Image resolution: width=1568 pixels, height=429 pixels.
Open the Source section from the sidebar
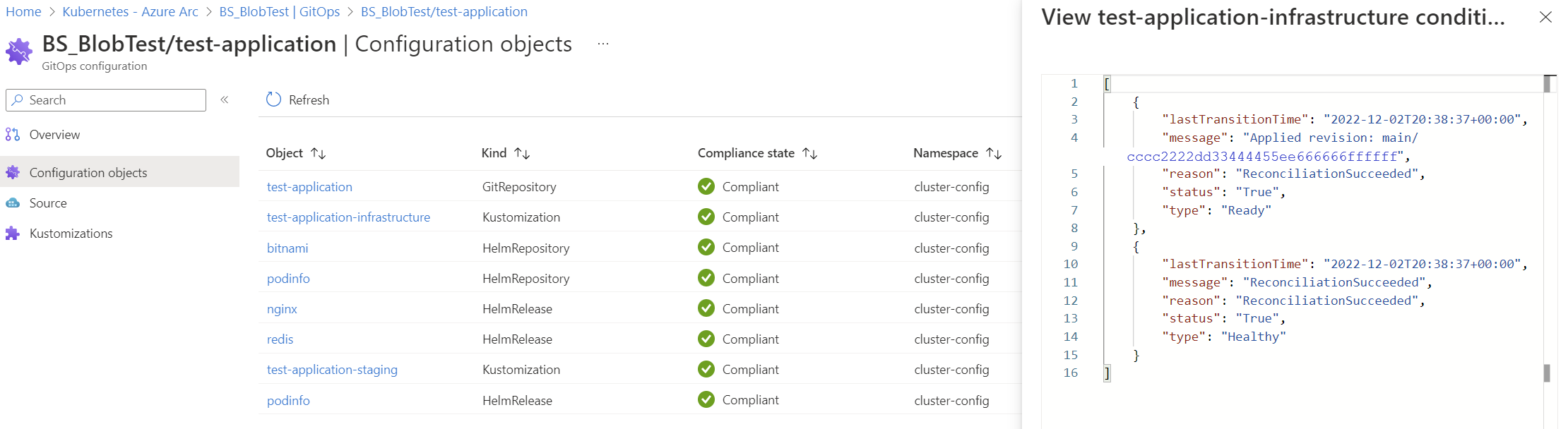(x=49, y=203)
